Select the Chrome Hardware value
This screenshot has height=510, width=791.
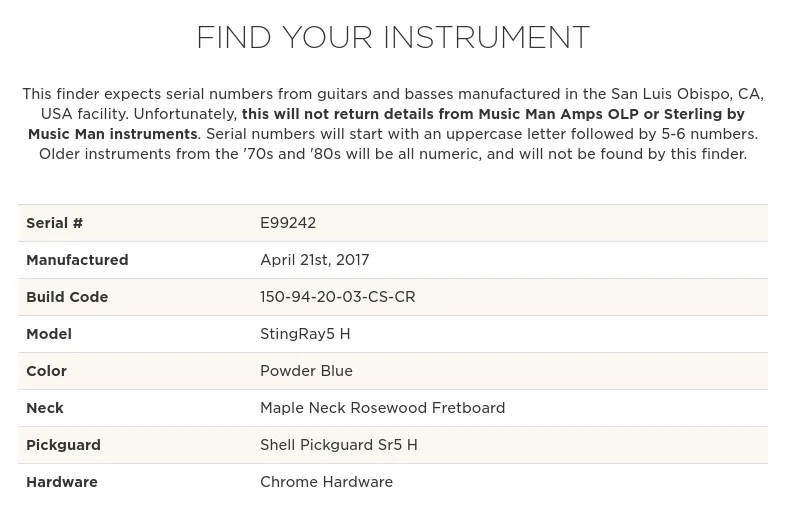click(x=326, y=482)
